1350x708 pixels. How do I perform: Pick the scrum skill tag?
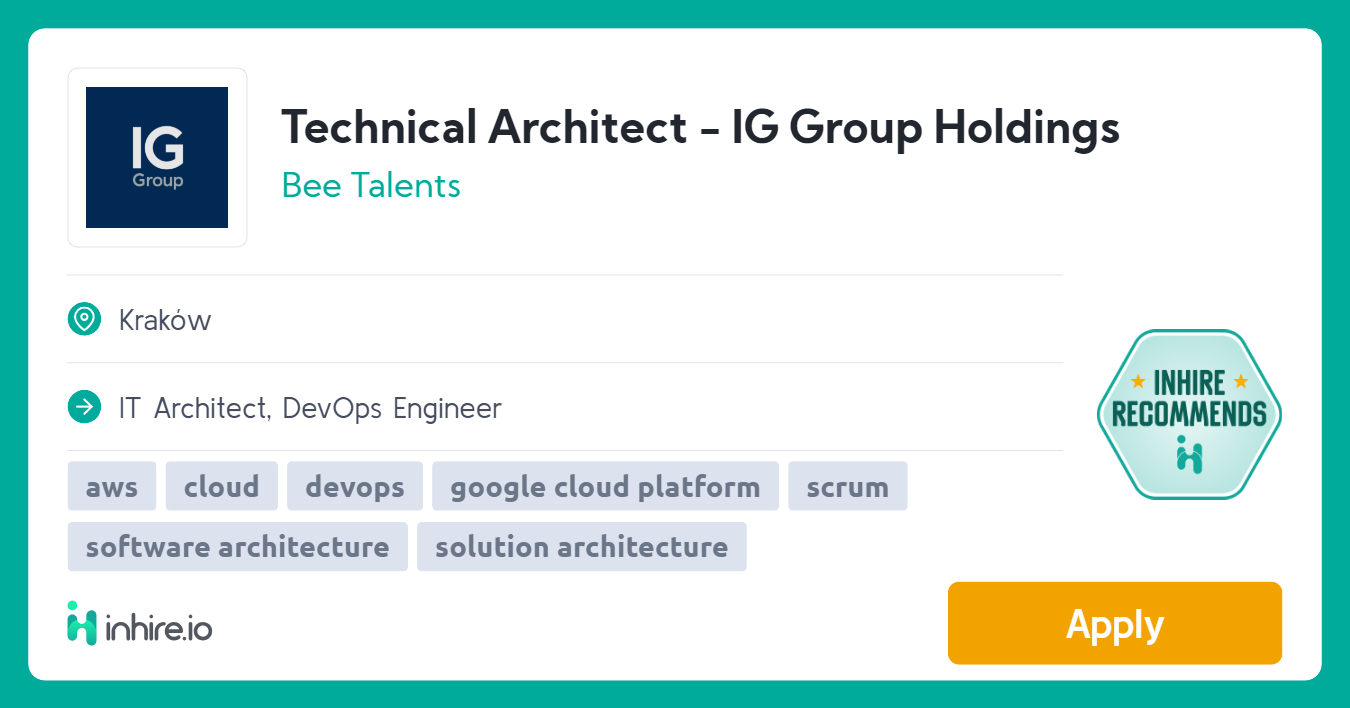pos(847,487)
